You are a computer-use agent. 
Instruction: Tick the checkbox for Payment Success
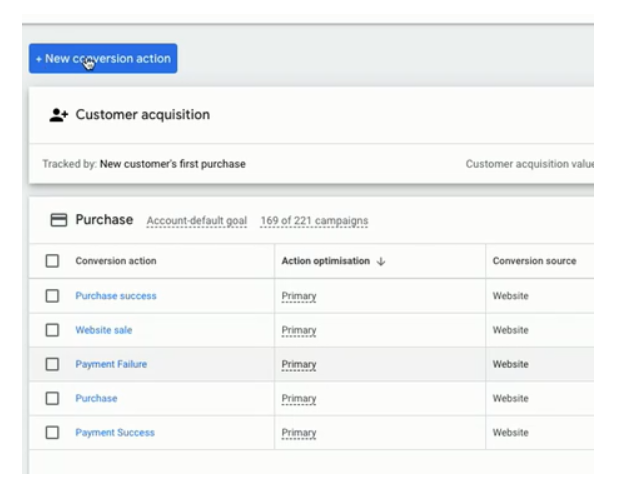[x=52, y=433]
